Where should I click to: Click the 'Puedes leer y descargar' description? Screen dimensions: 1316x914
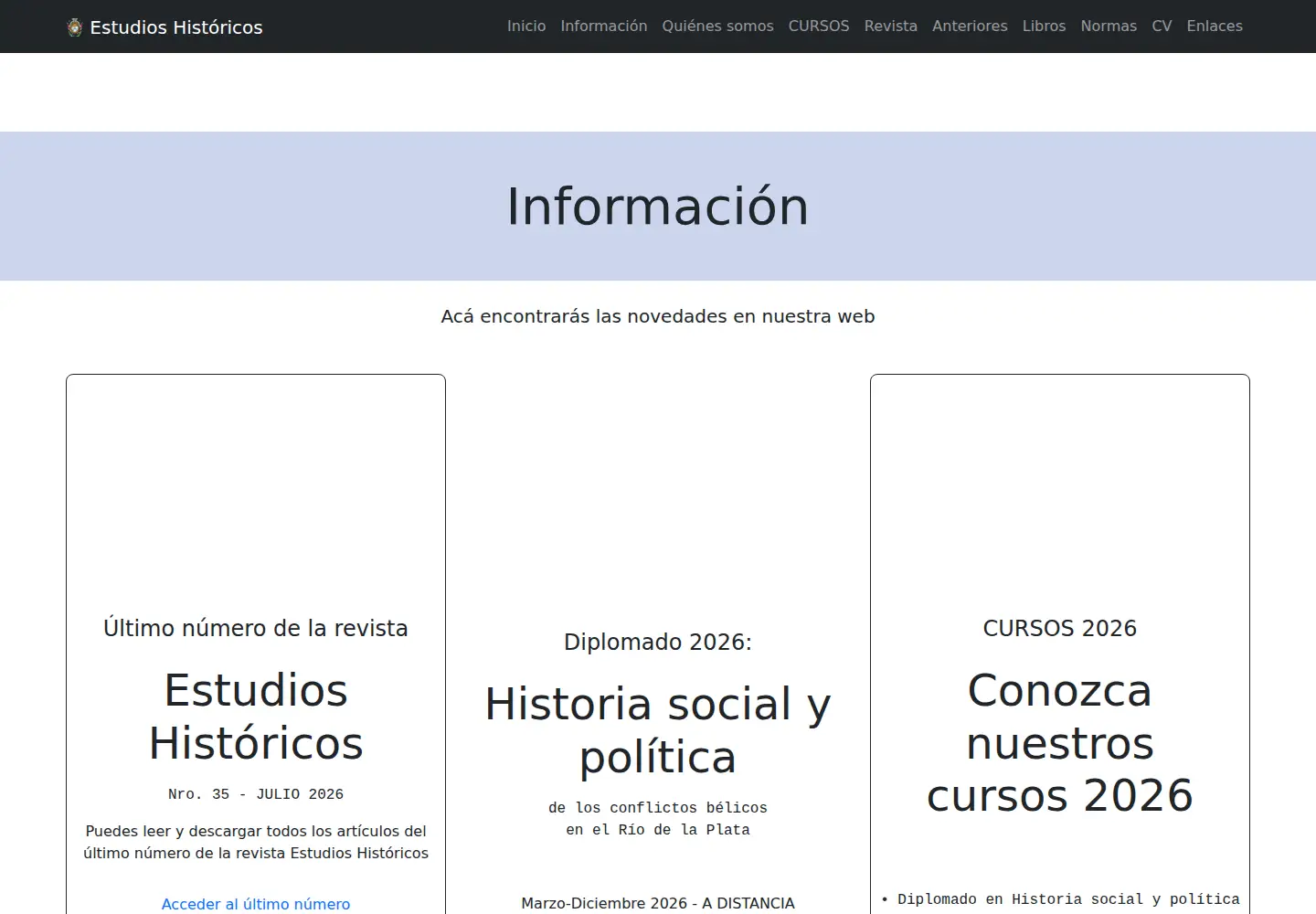click(x=256, y=842)
